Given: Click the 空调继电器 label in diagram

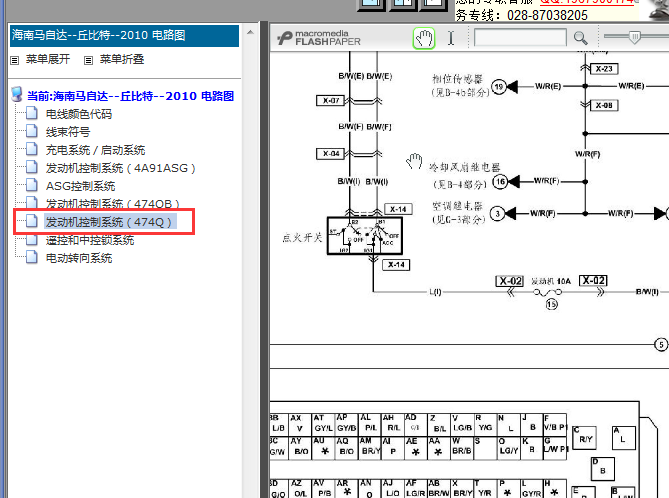Looking at the screenshot, I should 458,206.
